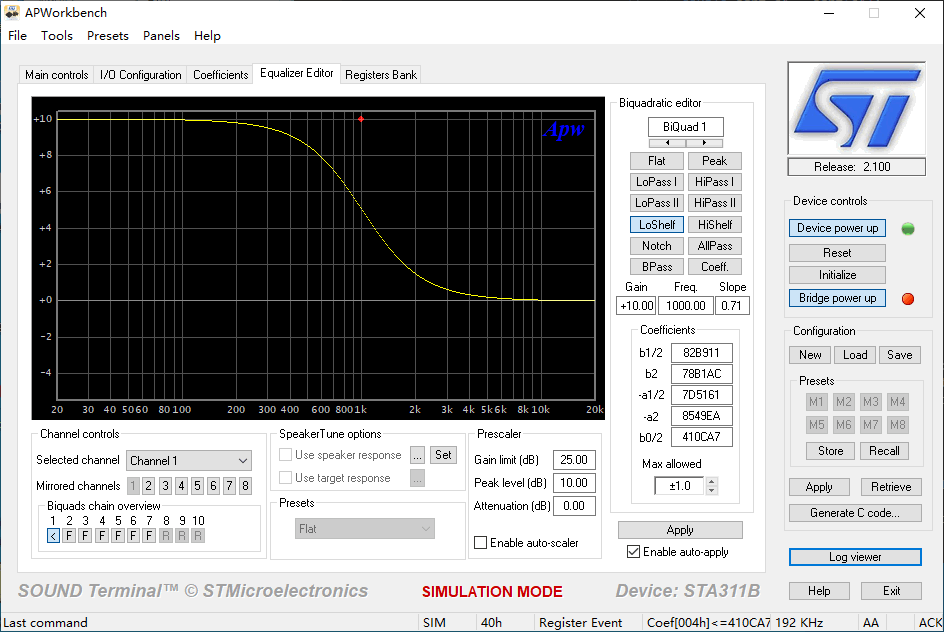This screenshot has width=944, height=632.
Task: Click the Retrieve button
Action: (891, 487)
